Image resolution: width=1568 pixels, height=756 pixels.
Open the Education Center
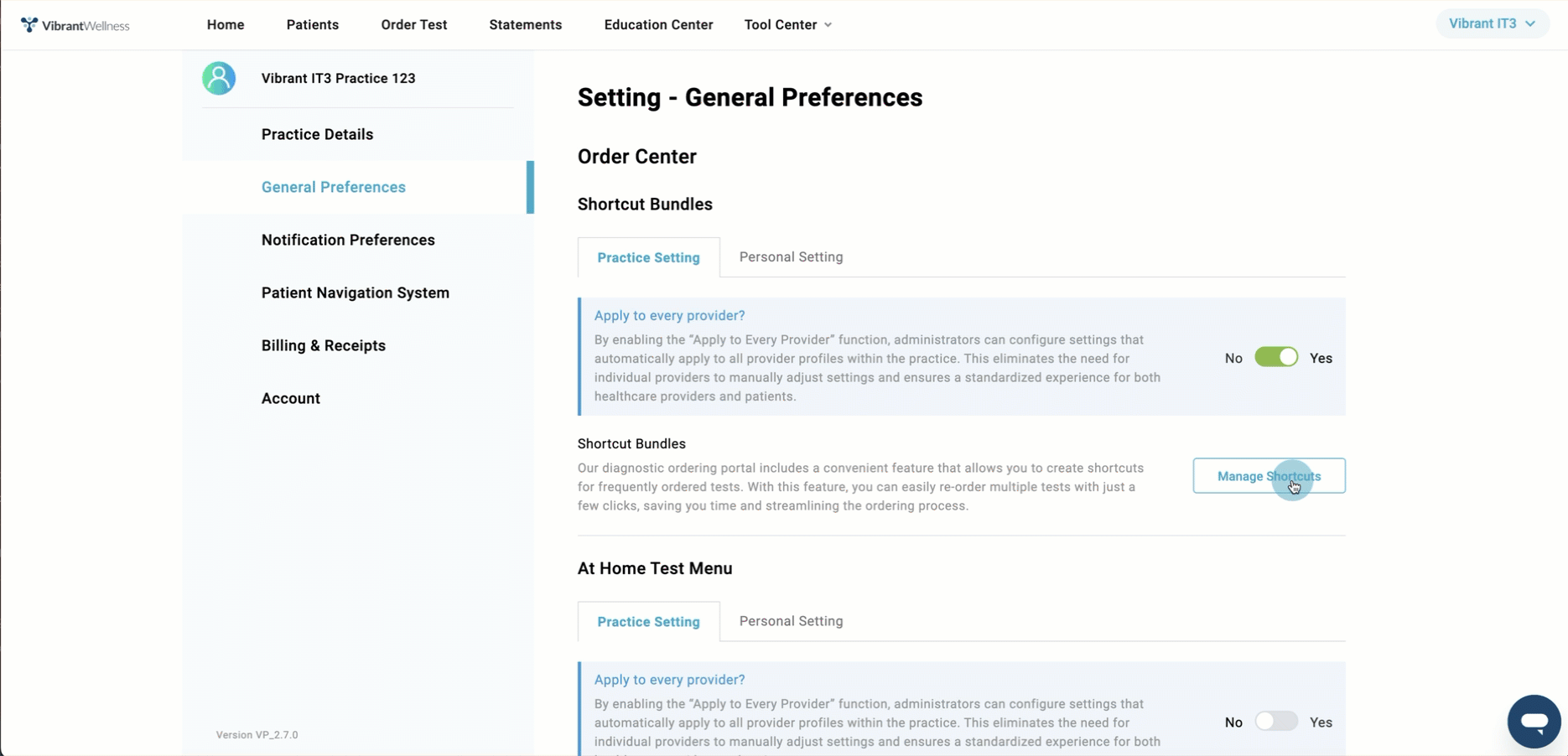click(658, 24)
